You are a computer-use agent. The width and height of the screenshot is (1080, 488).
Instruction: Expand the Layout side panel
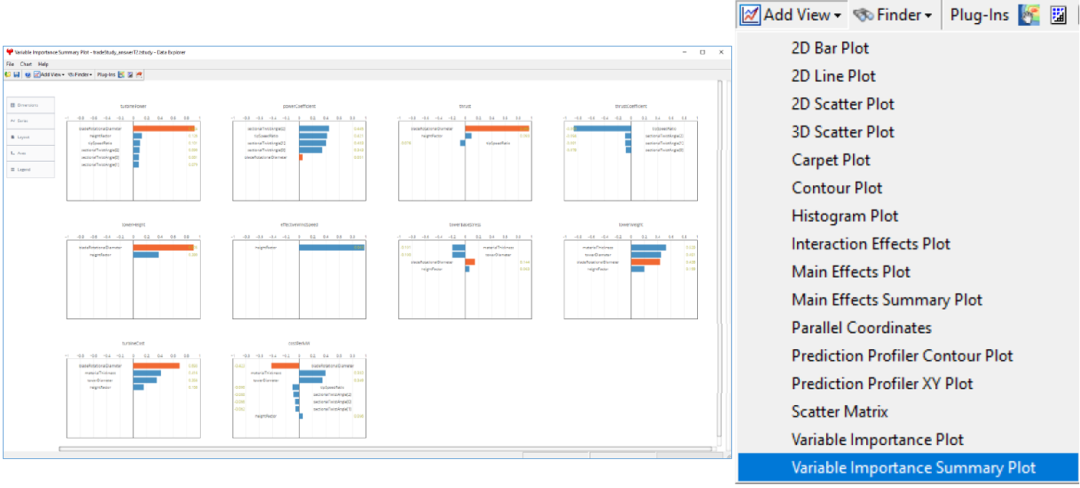click(30, 137)
